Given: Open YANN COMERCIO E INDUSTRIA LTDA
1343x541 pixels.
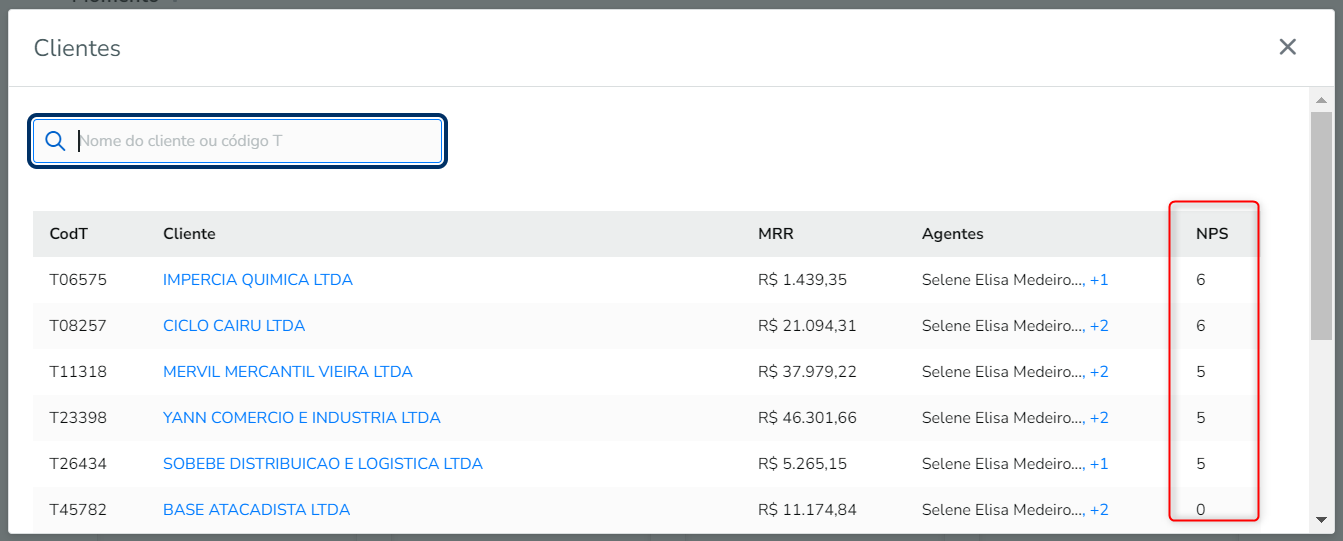Looking at the screenshot, I should (x=301, y=418).
